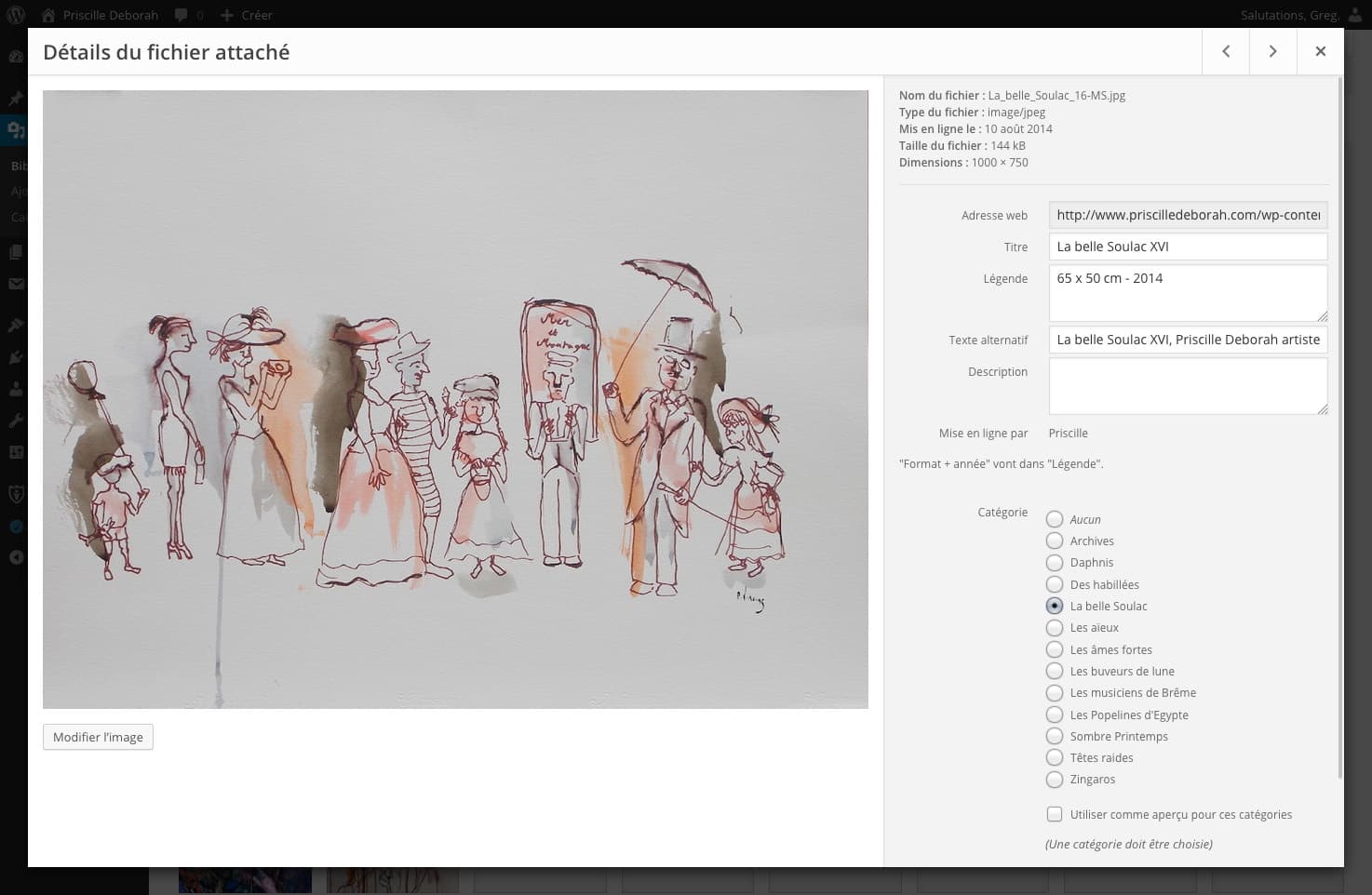Go to the next attachment with the right arrow

click(x=1272, y=51)
